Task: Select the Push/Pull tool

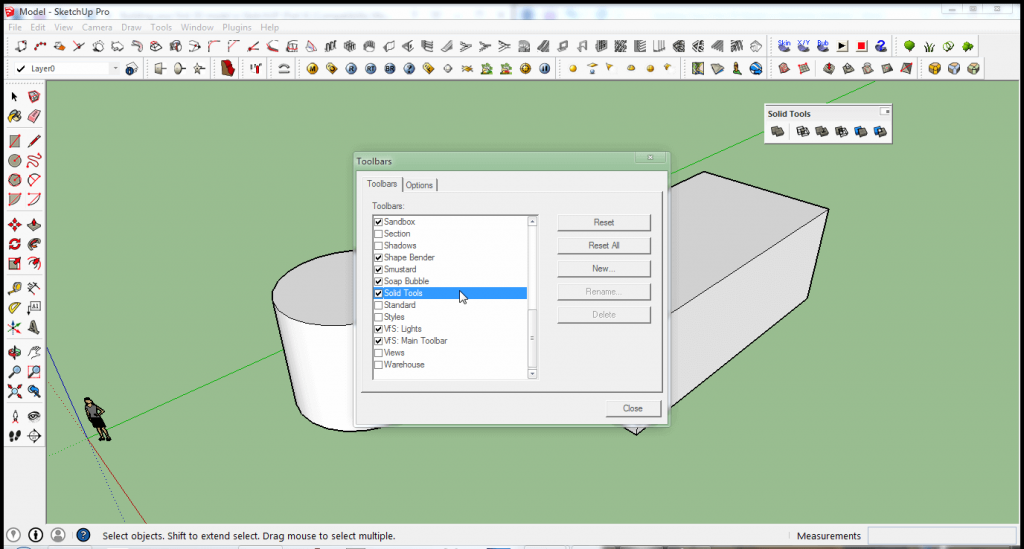Action: pos(34,225)
